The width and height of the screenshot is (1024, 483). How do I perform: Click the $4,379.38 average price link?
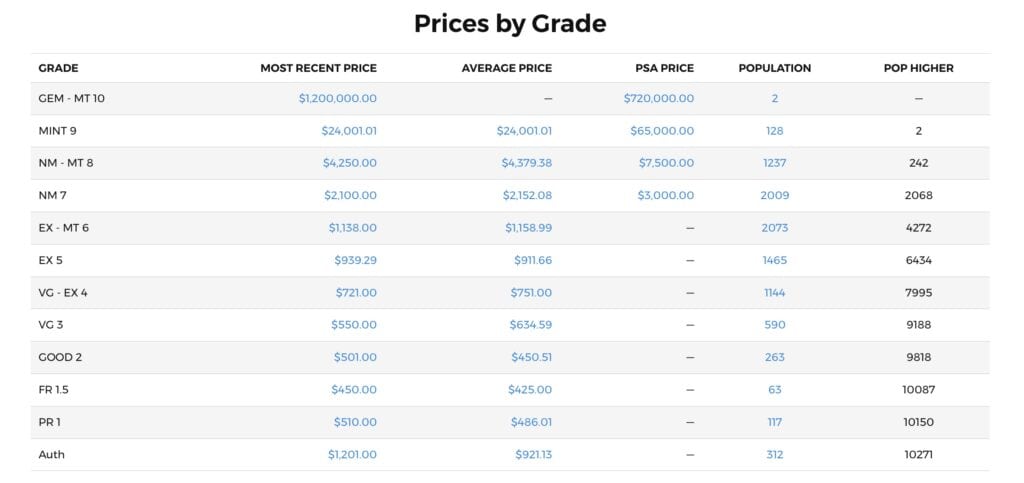click(x=526, y=163)
